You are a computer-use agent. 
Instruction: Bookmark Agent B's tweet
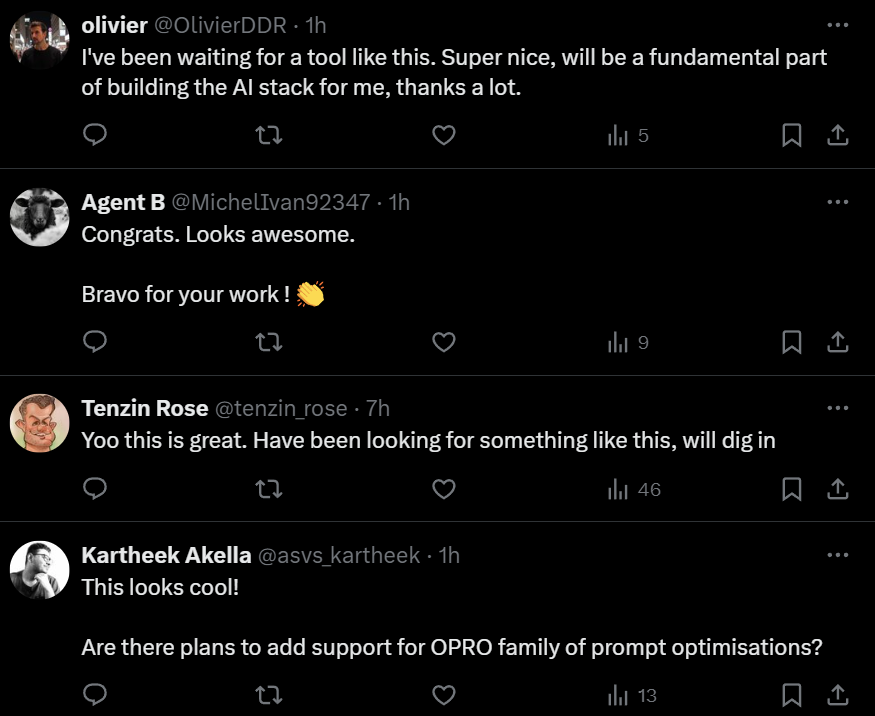791,343
